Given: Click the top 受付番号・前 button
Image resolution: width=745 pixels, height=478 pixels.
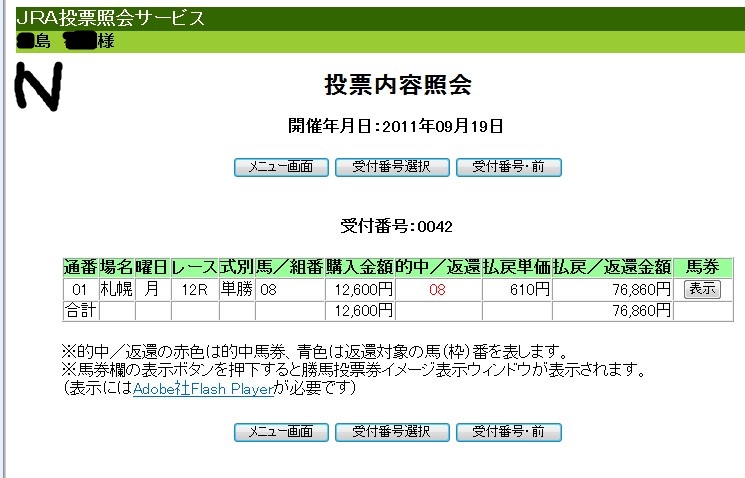Looking at the screenshot, I should pos(509,167).
